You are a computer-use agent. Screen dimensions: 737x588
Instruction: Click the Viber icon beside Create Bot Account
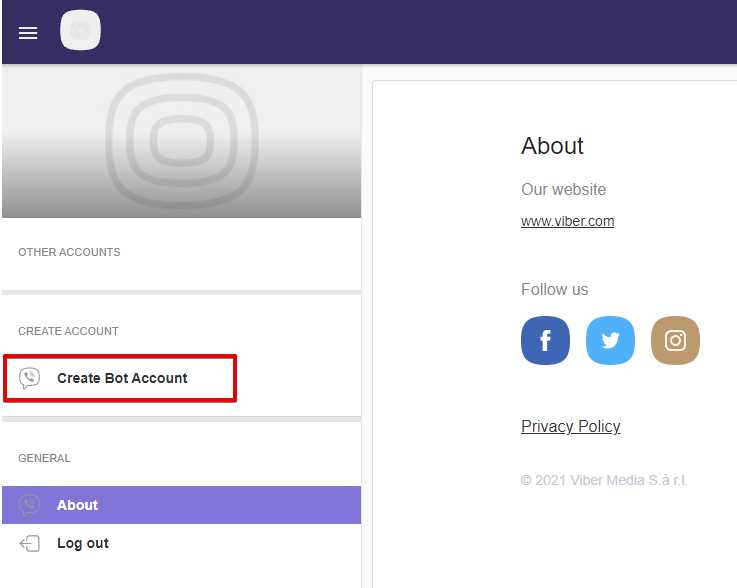[30, 378]
